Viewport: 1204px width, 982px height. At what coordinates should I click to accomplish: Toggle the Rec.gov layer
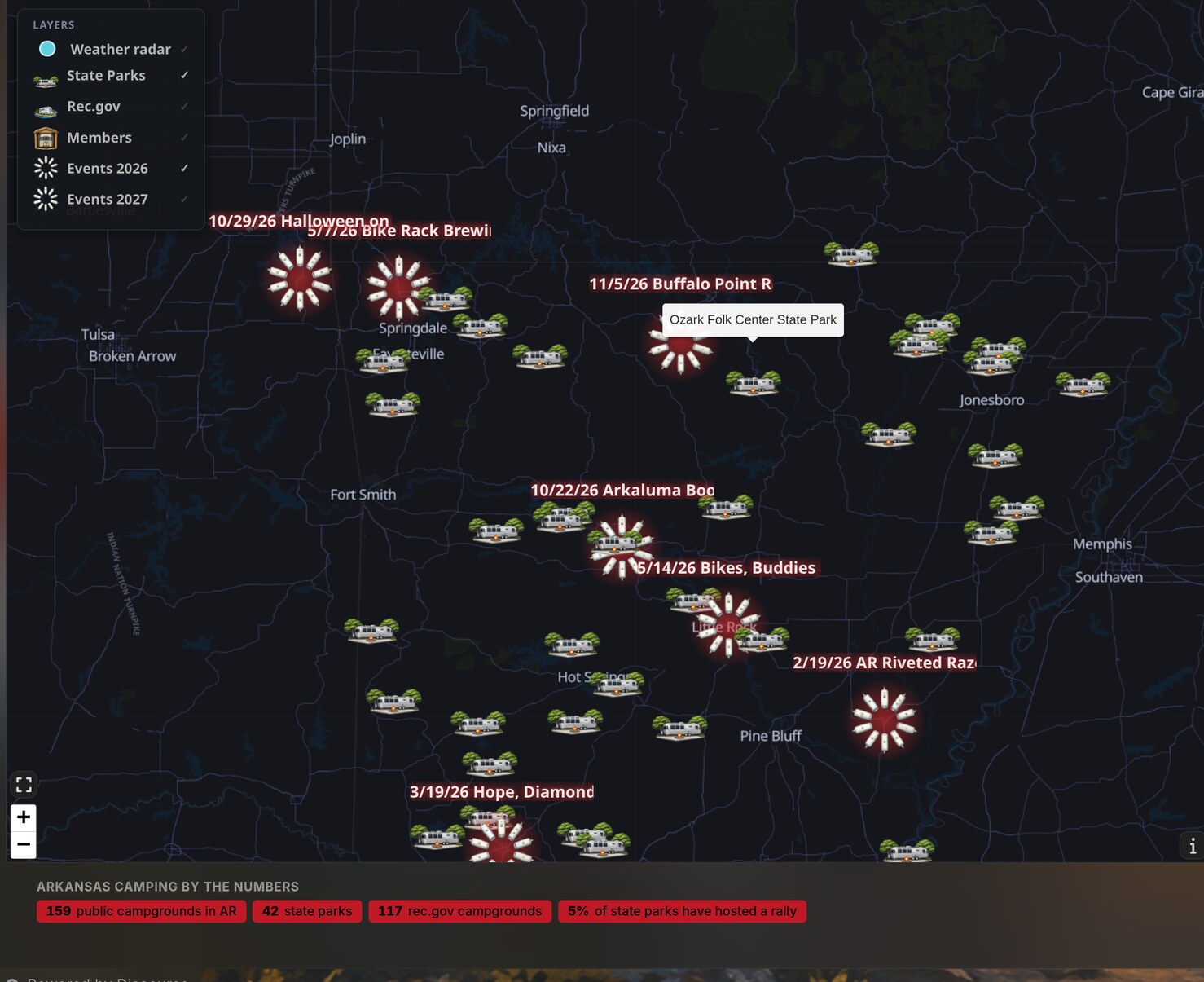pos(111,107)
